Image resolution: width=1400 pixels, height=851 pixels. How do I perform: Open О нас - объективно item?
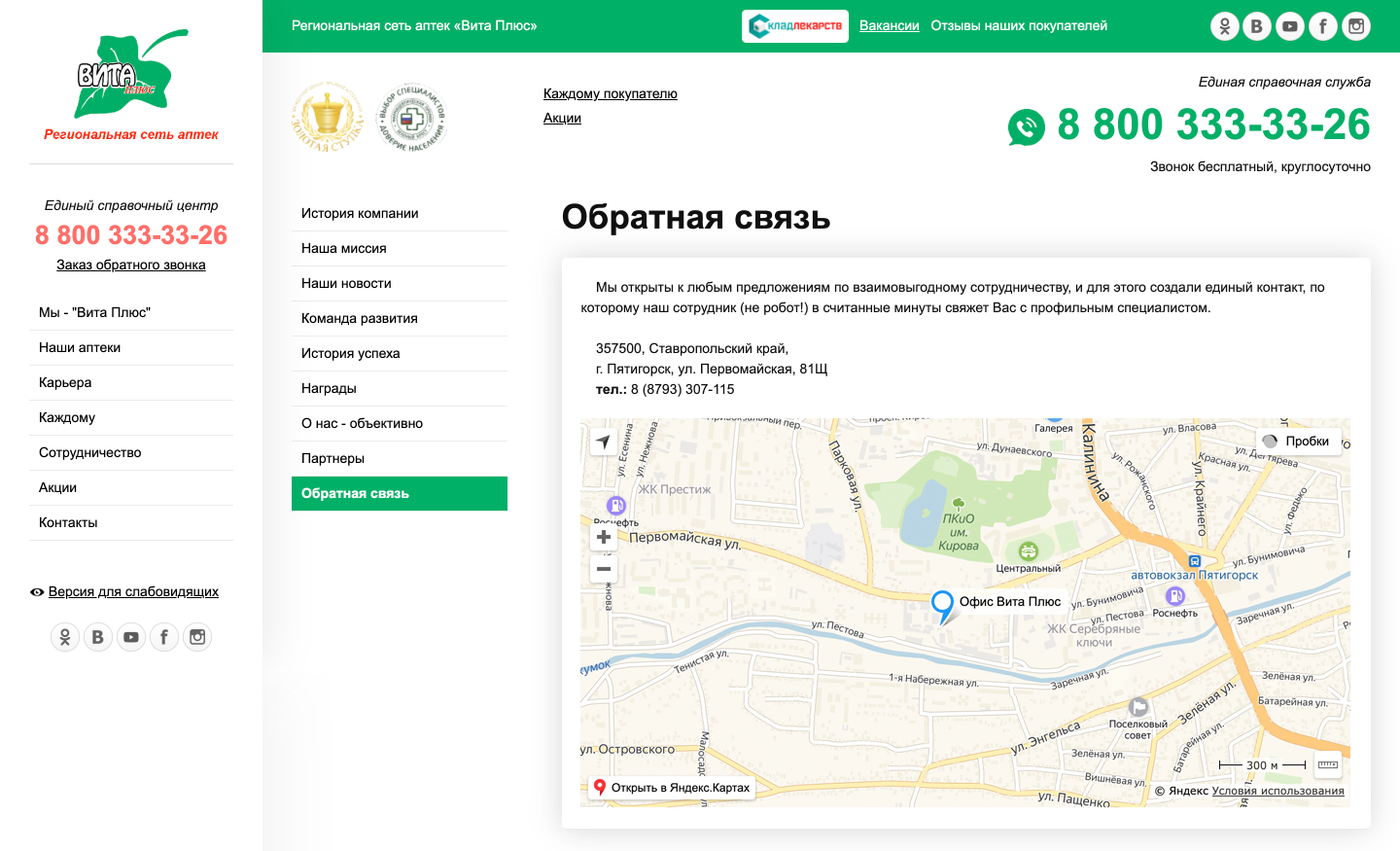(400, 424)
